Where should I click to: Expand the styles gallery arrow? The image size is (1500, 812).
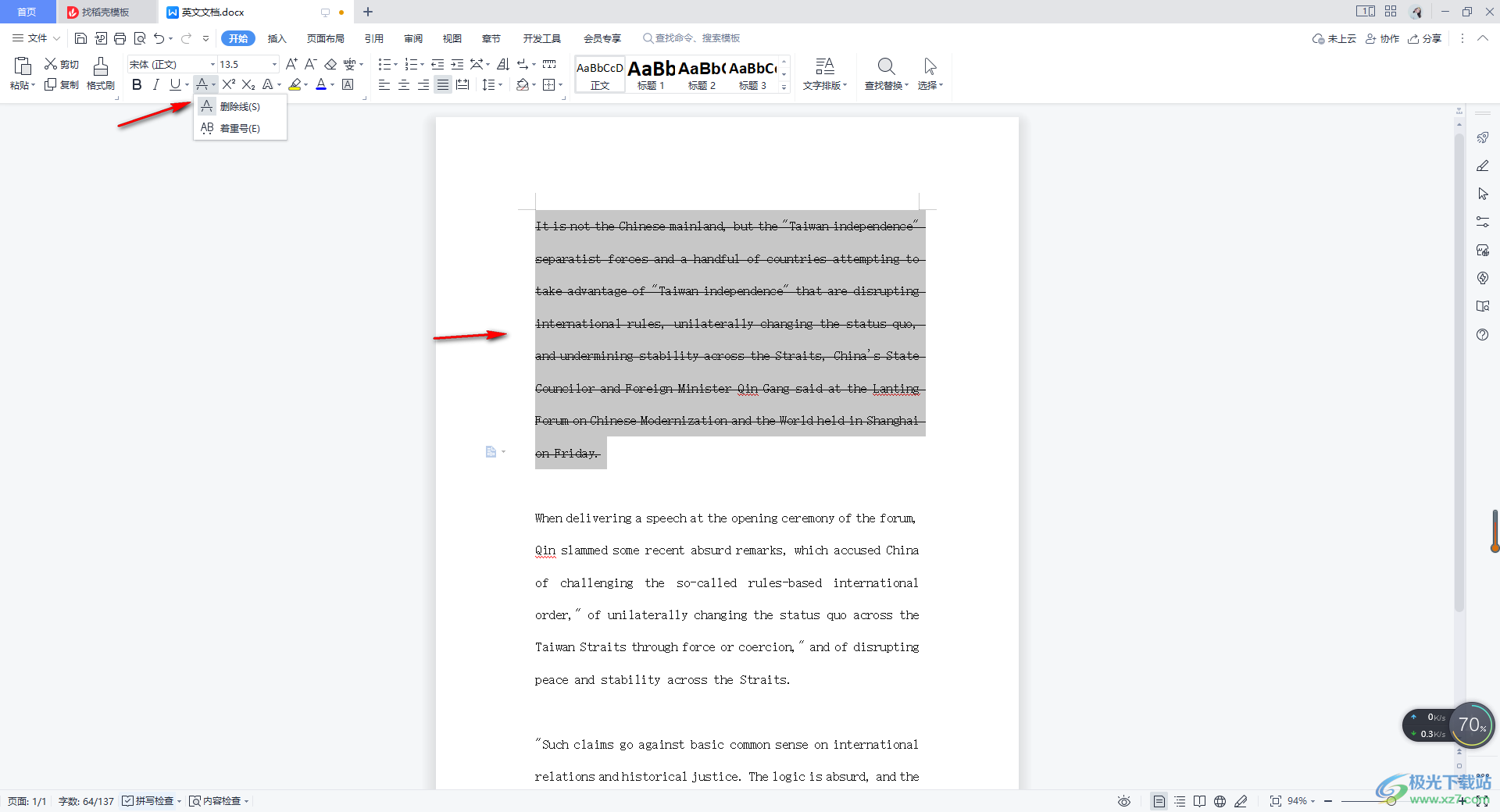coord(784,87)
